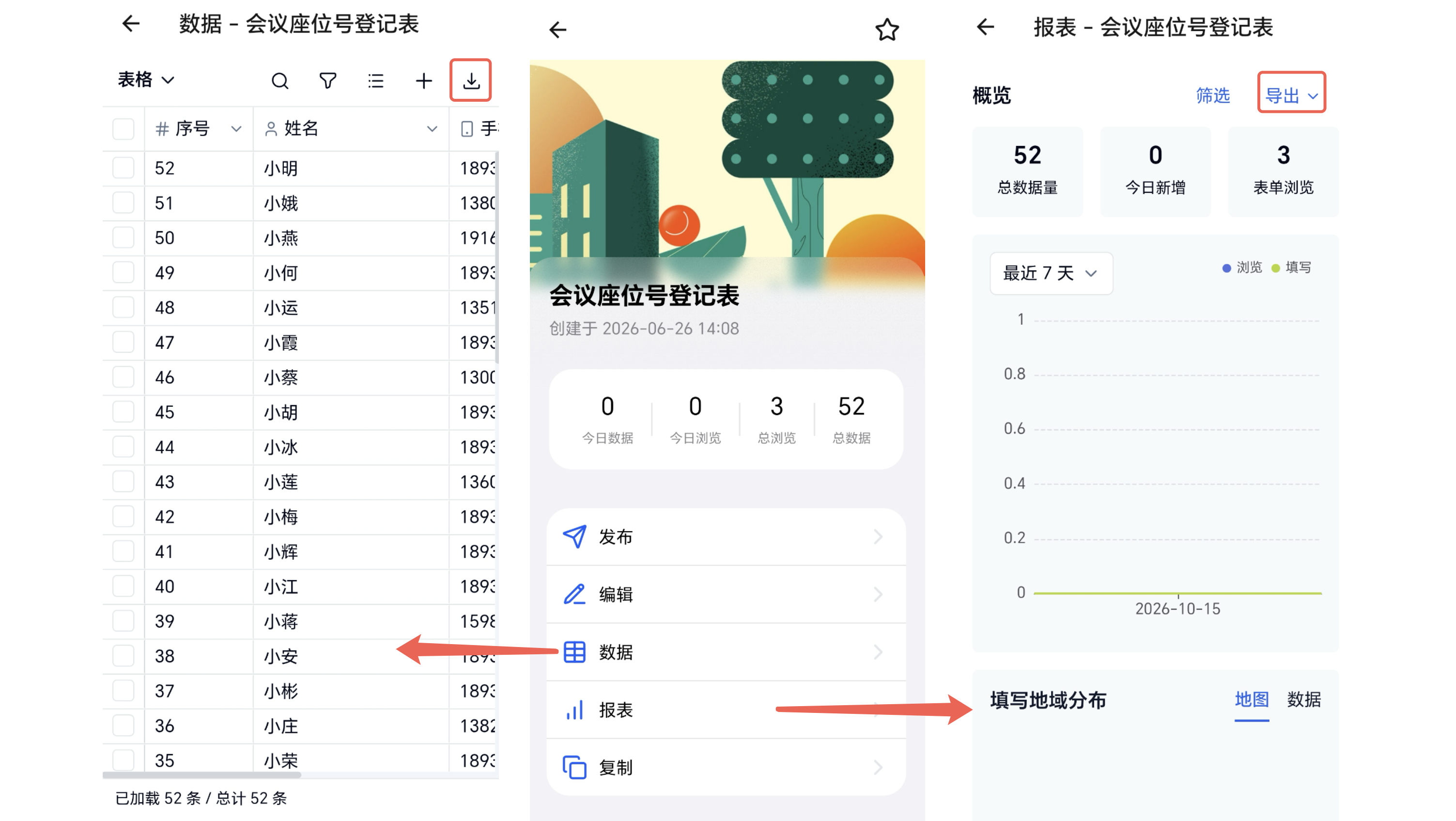
Task: Open 数据 via the table grid icon
Action: [575, 652]
